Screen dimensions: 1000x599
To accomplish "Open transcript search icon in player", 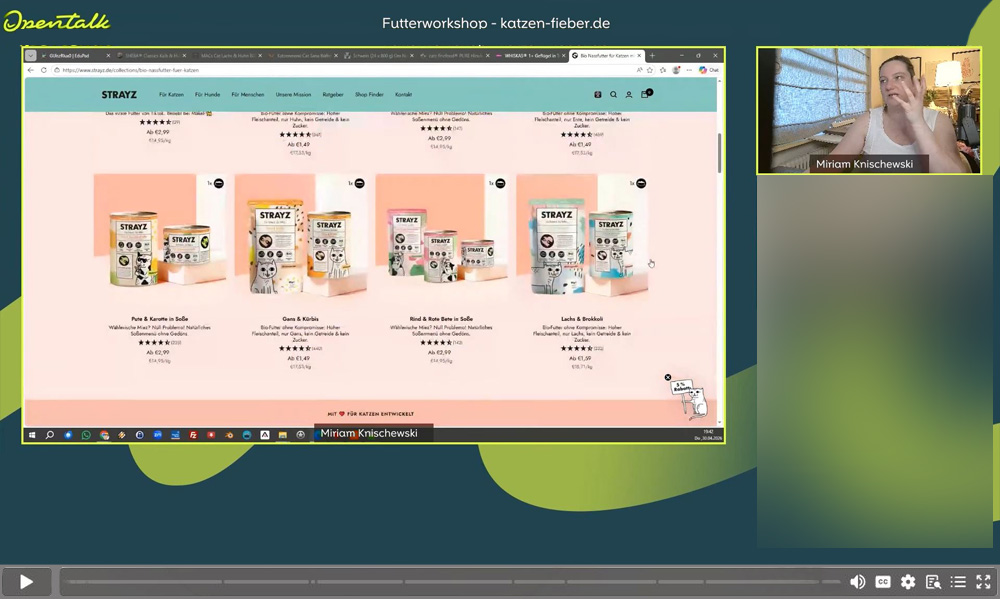I will (x=933, y=582).
